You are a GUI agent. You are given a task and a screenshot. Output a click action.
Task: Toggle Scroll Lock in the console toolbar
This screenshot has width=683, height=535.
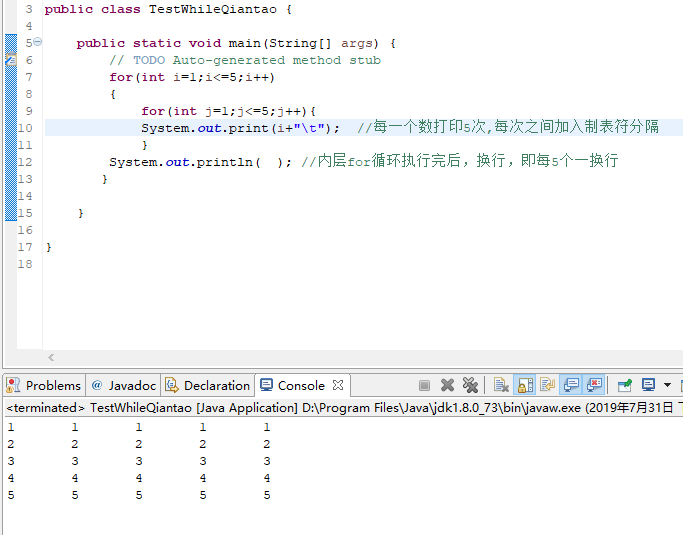tap(525, 385)
